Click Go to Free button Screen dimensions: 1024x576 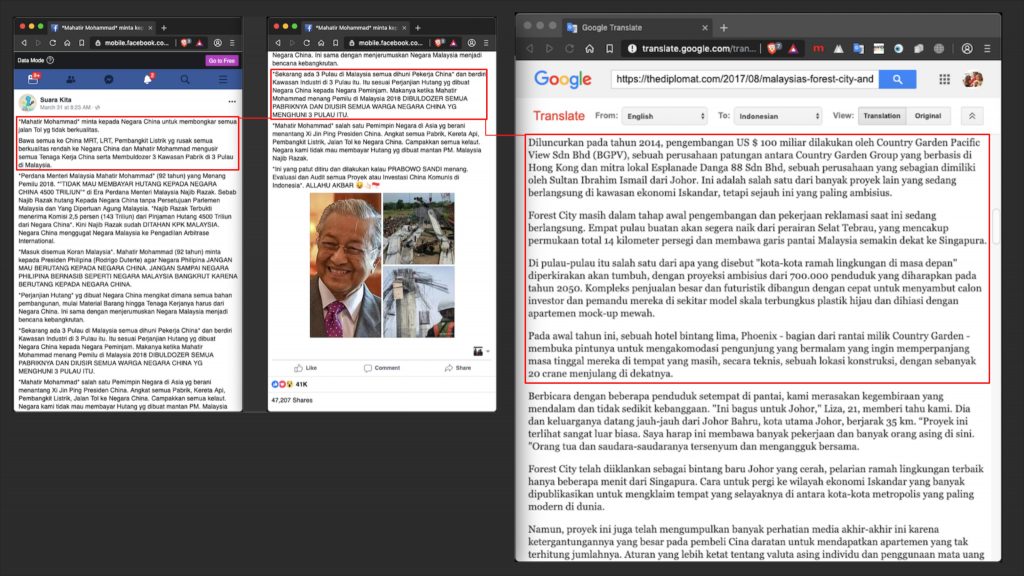point(222,60)
